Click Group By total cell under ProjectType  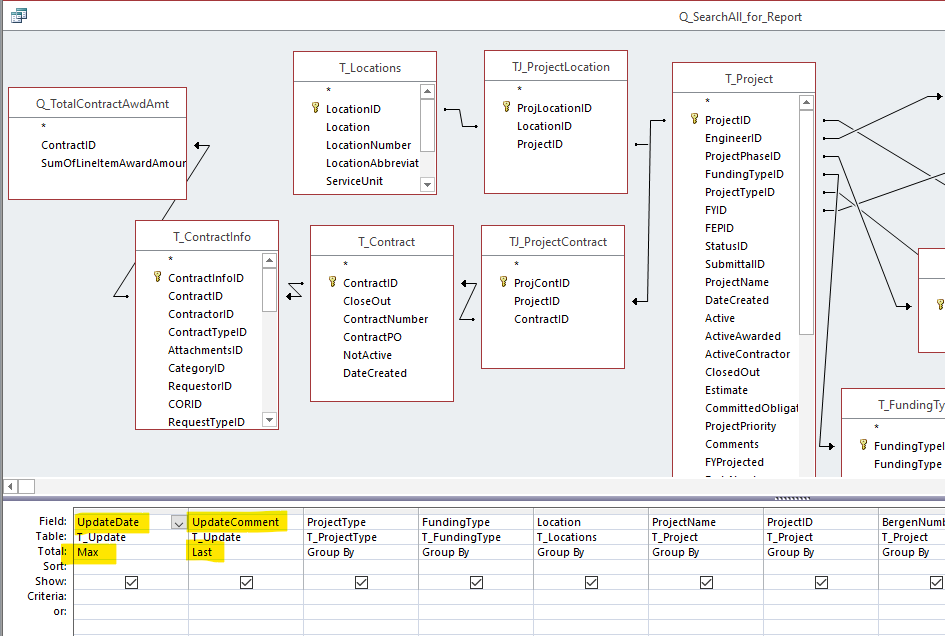(361, 552)
